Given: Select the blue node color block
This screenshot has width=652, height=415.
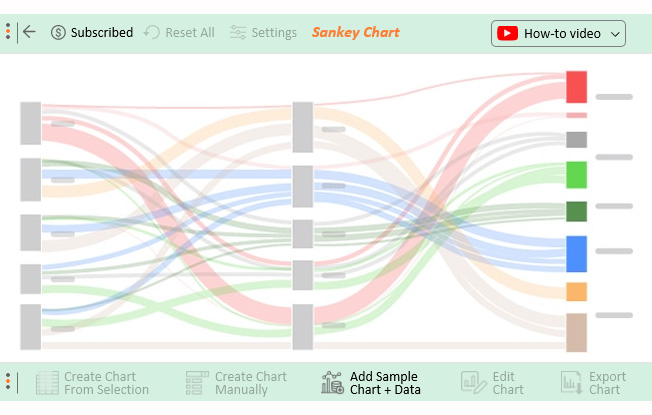Looking at the screenshot, I should [x=576, y=254].
